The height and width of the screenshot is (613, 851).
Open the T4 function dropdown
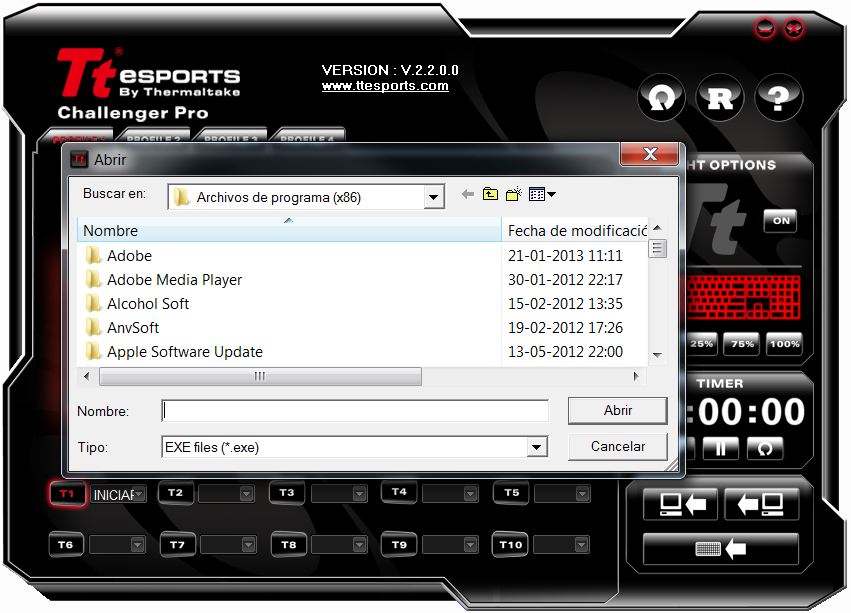[x=470, y=494]
